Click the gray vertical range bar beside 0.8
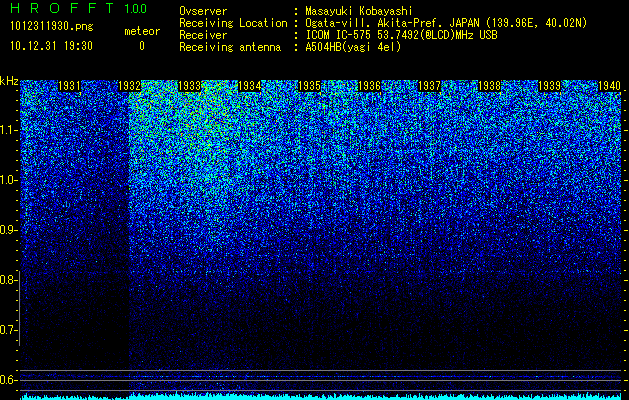629x400 pixels. (x=19, y=308)
